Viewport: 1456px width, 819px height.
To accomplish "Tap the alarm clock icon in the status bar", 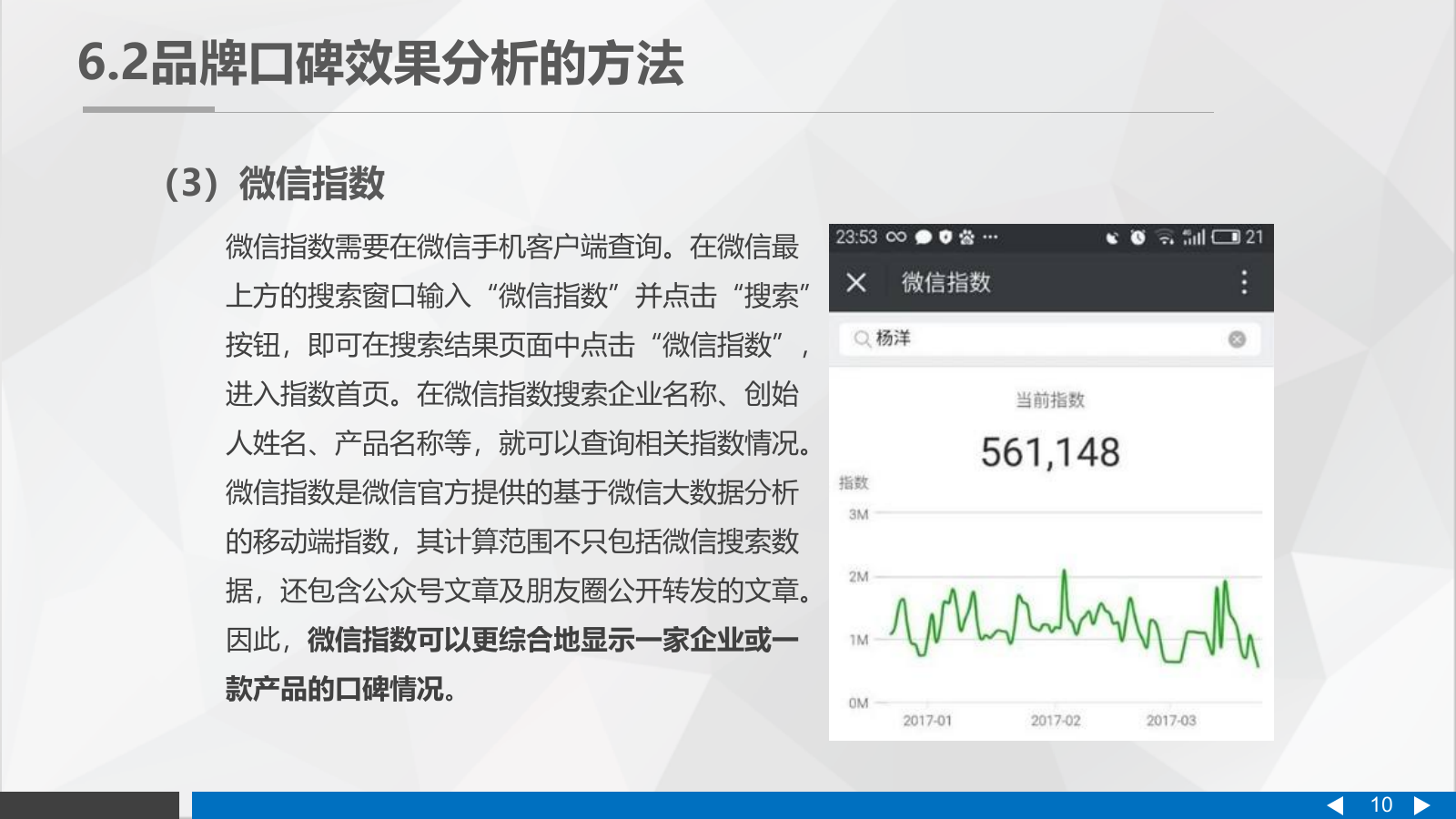I will coord(1137,237).
